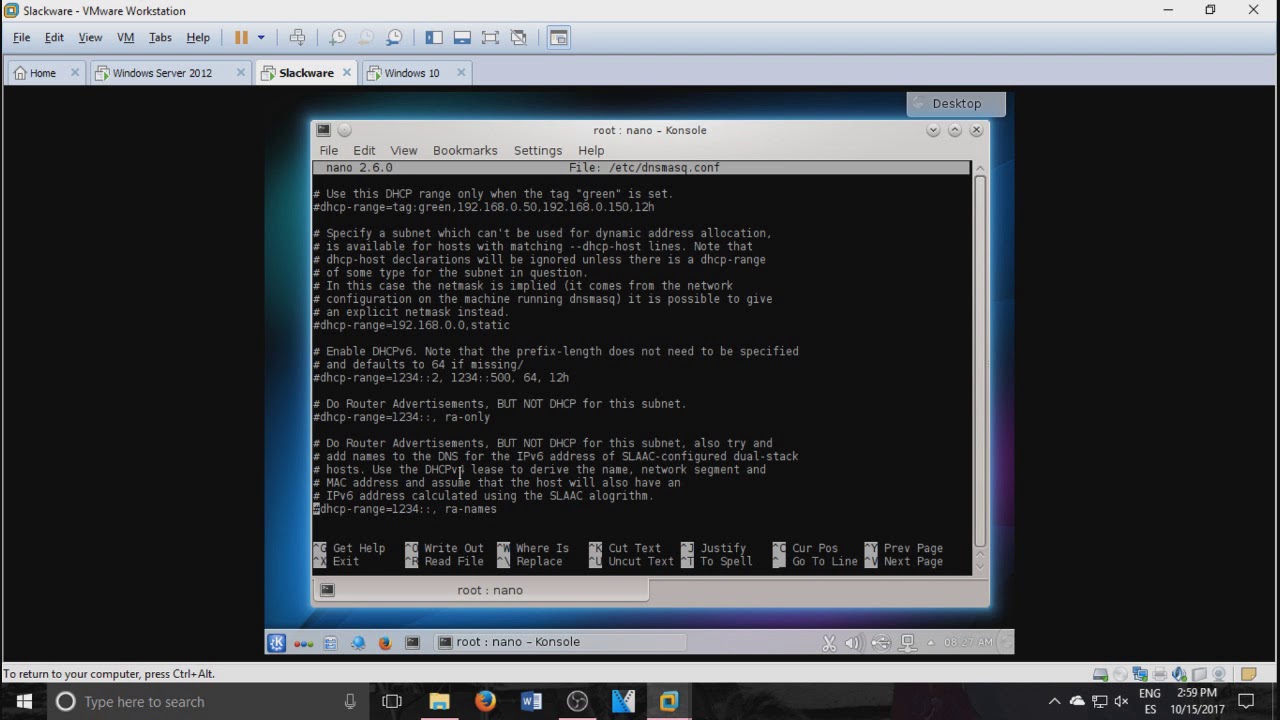Image resolution: width=1280 pixels, height=720 pixels.
Task: Open the file manager in KDE panel
Action: click(x=331, y=642)
